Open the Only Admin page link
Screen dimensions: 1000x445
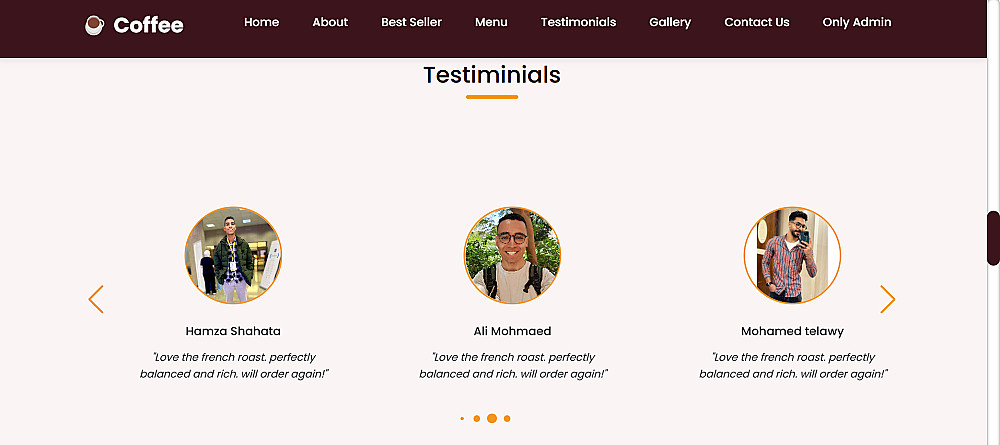[856, 22]
